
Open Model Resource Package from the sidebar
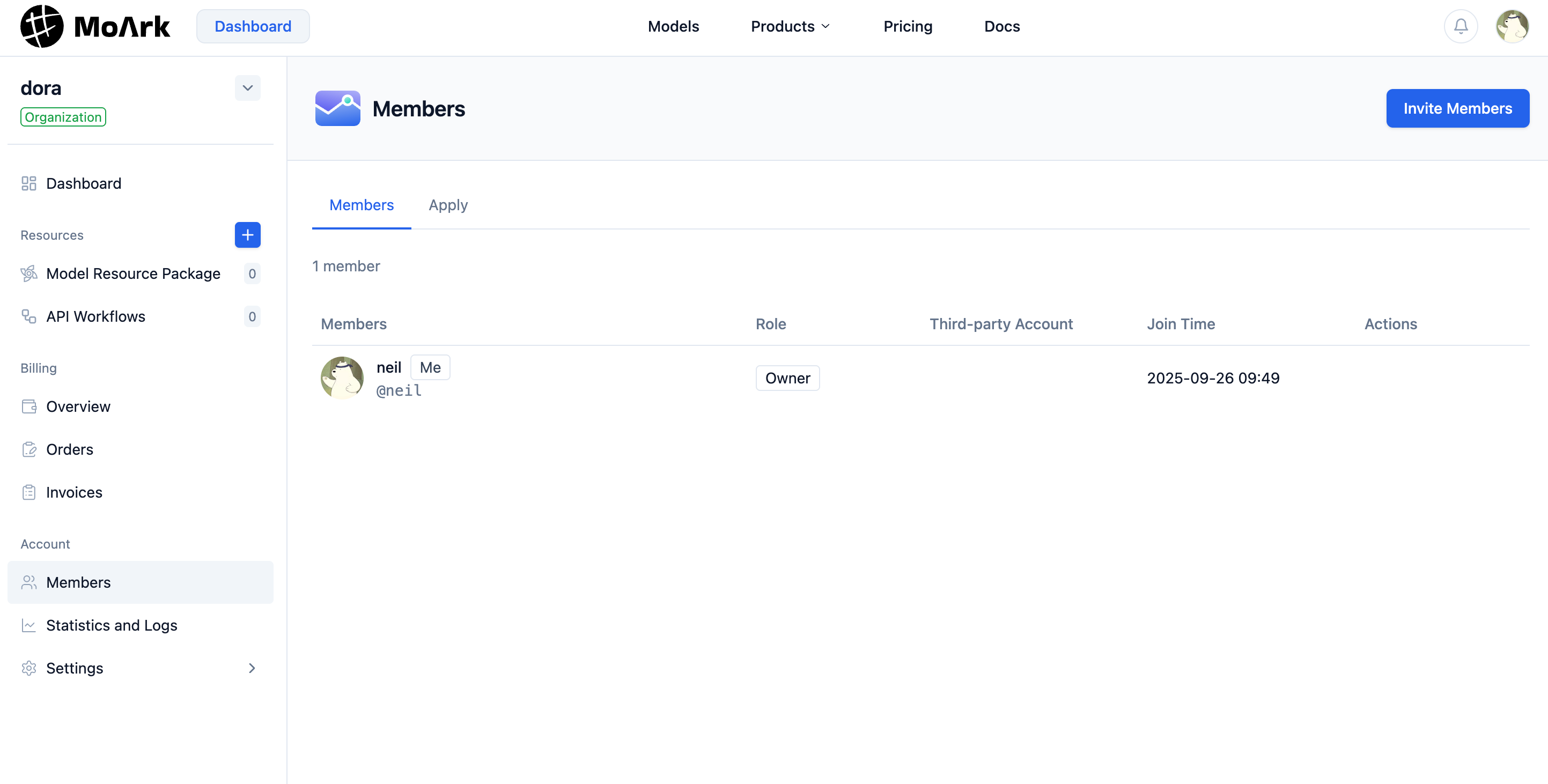click(133, 274)
